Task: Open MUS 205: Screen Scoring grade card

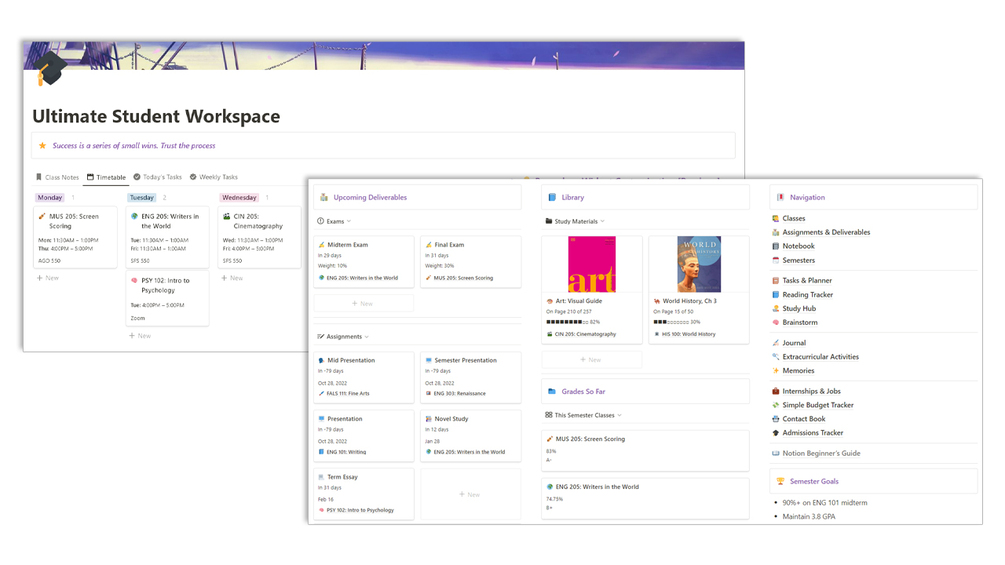Action: (x=645, y=450)
